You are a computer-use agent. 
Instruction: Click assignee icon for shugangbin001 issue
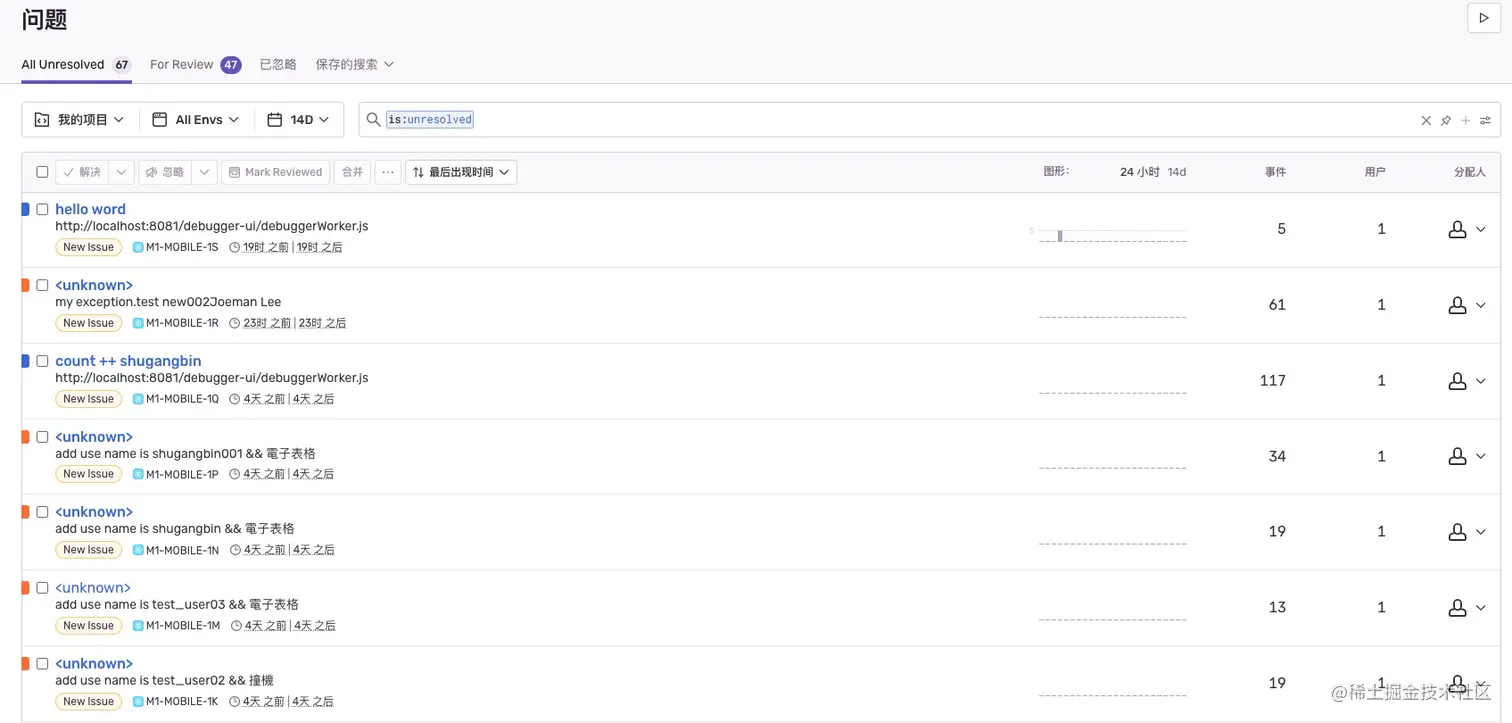click(x=1457, y=456)
